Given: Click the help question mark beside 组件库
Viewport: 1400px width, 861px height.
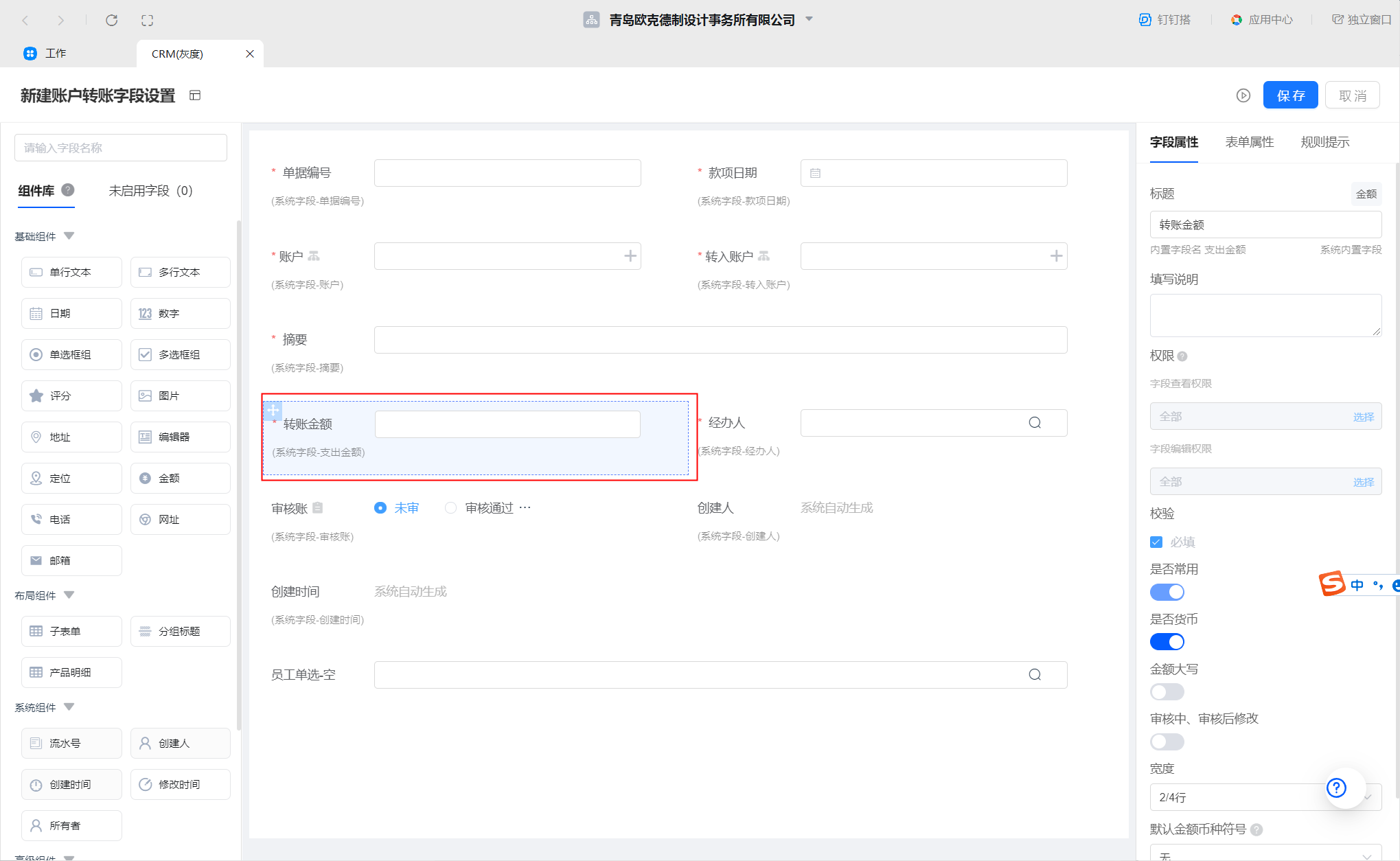Looking at the screenshot, I should (67, 190).
